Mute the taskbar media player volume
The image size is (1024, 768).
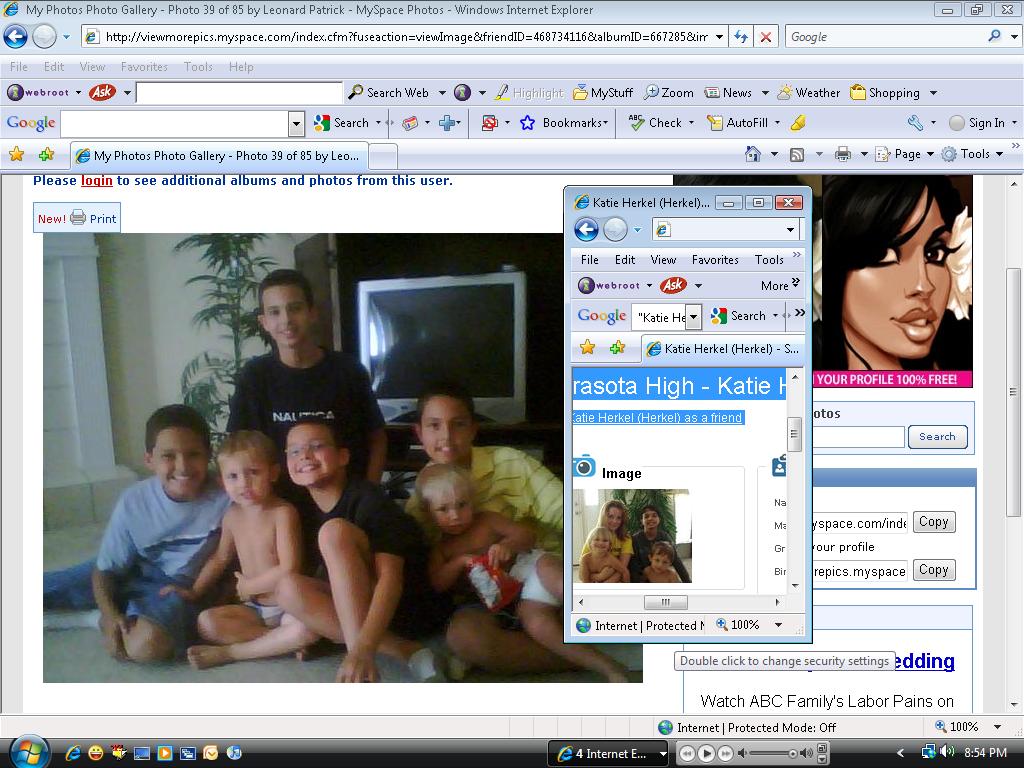(x=741, y=753)
